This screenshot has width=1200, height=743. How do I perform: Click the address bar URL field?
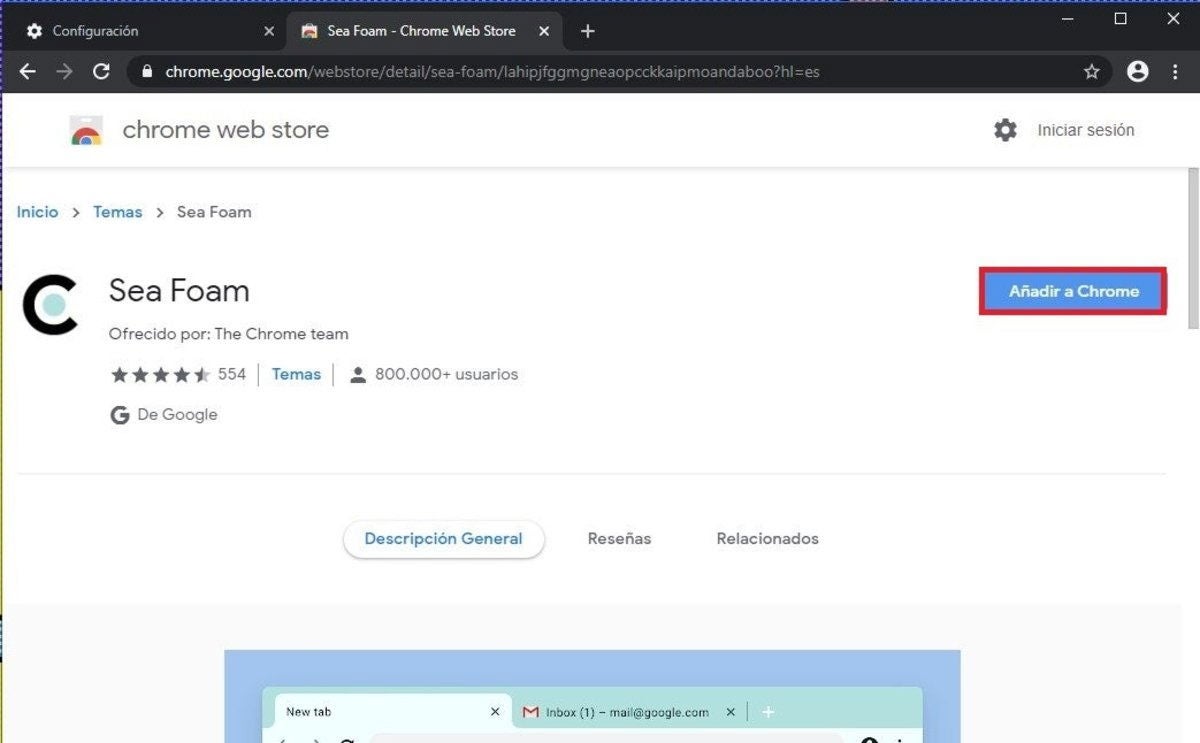click(x=600, y=72)
